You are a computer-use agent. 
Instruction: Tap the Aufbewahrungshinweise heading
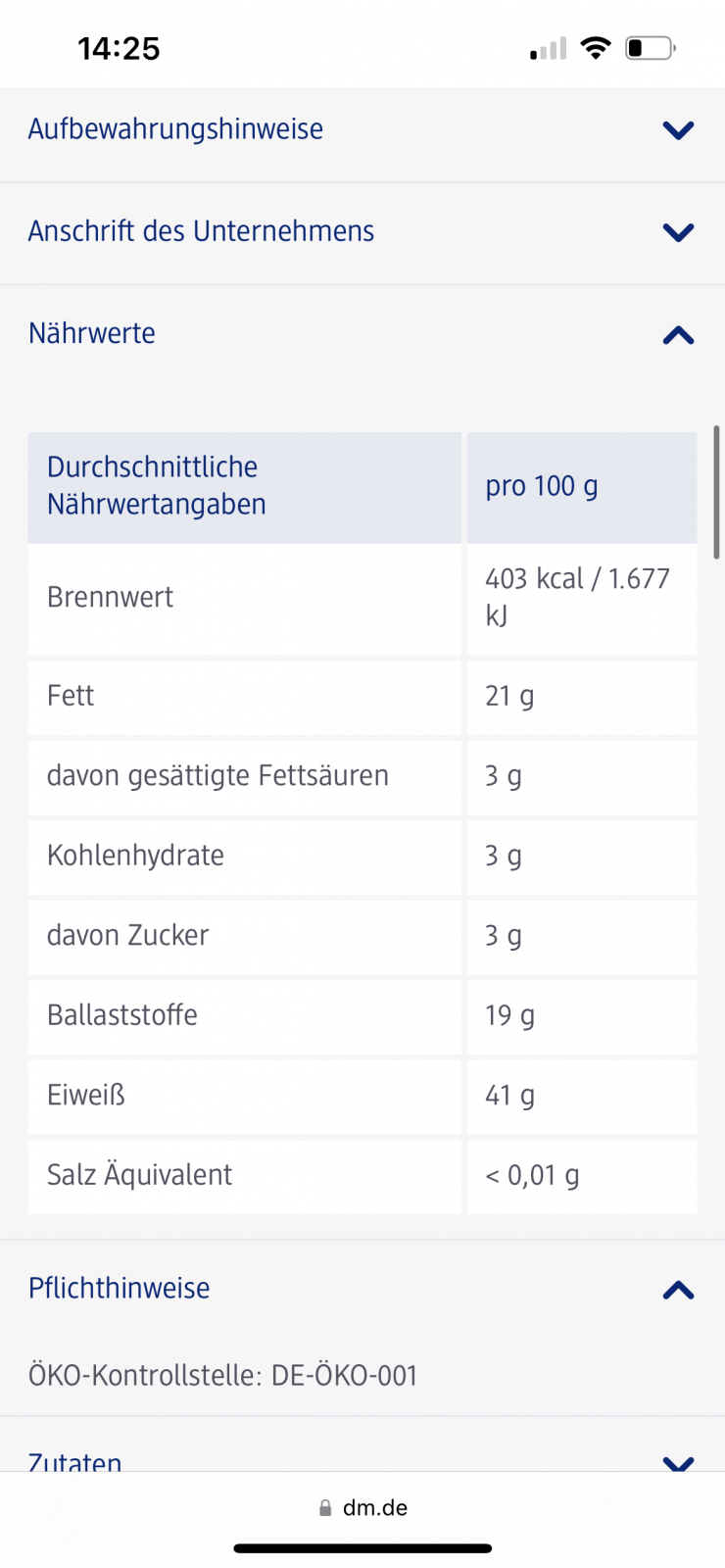click(175, 129)
